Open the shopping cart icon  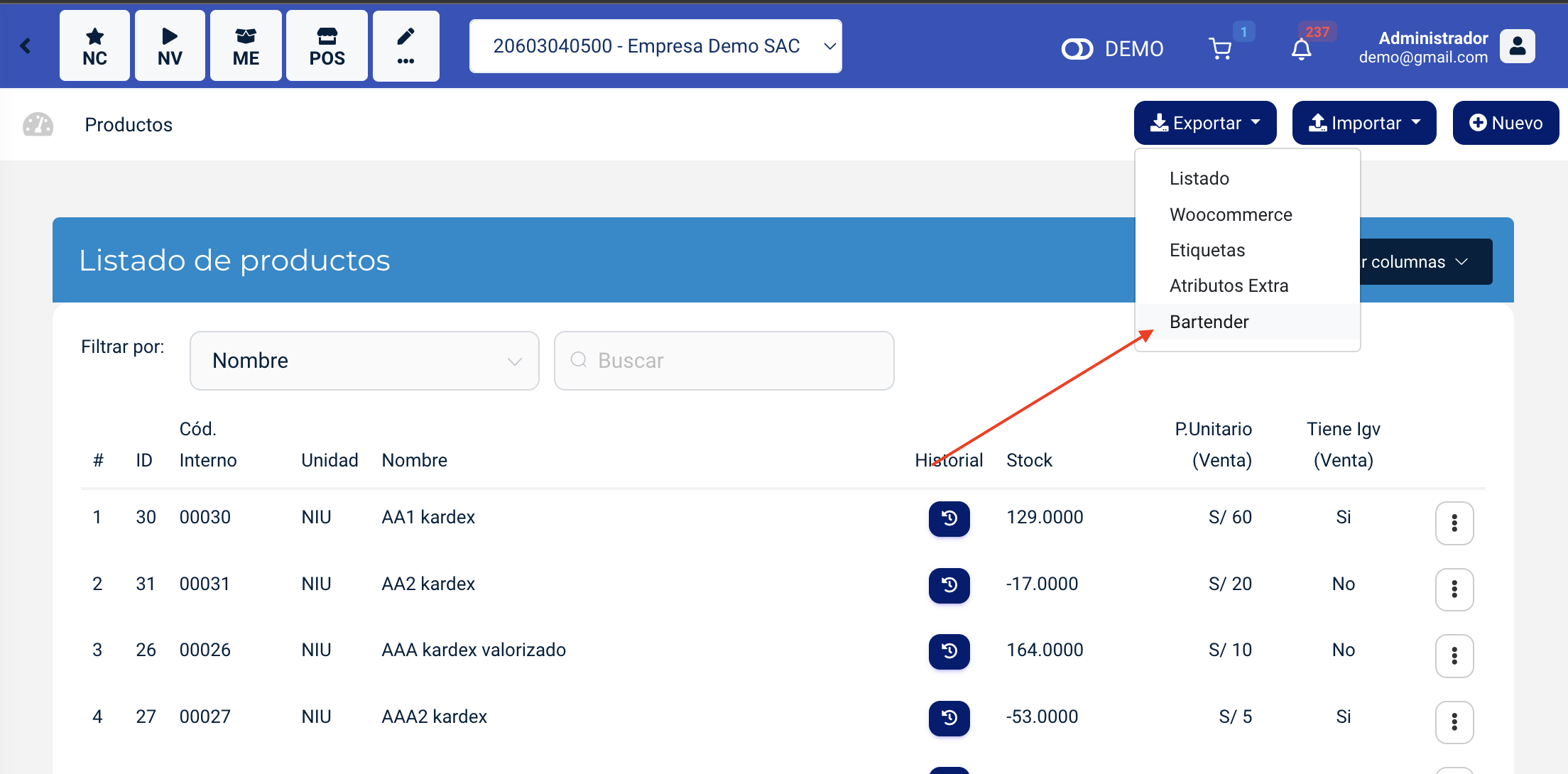click(x=1220, y=48)
